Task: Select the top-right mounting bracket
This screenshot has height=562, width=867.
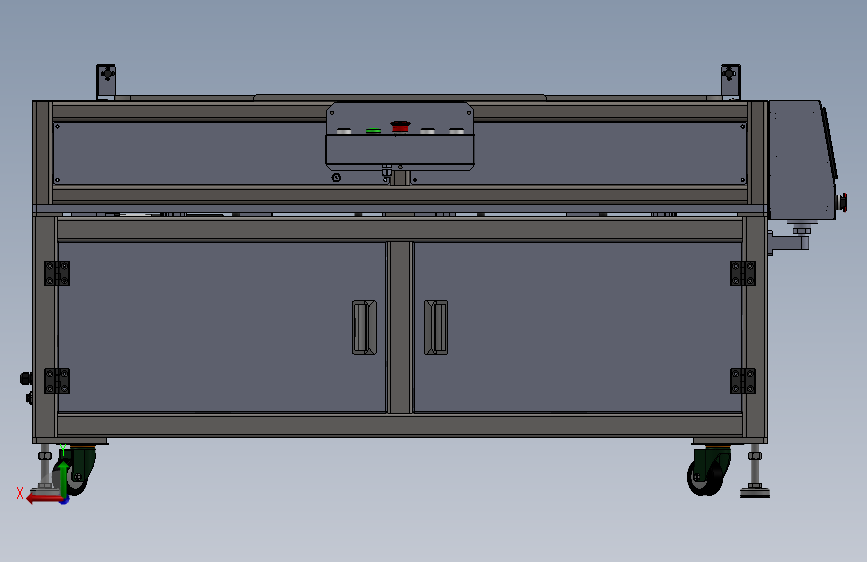Action: [x=730, y=81]
